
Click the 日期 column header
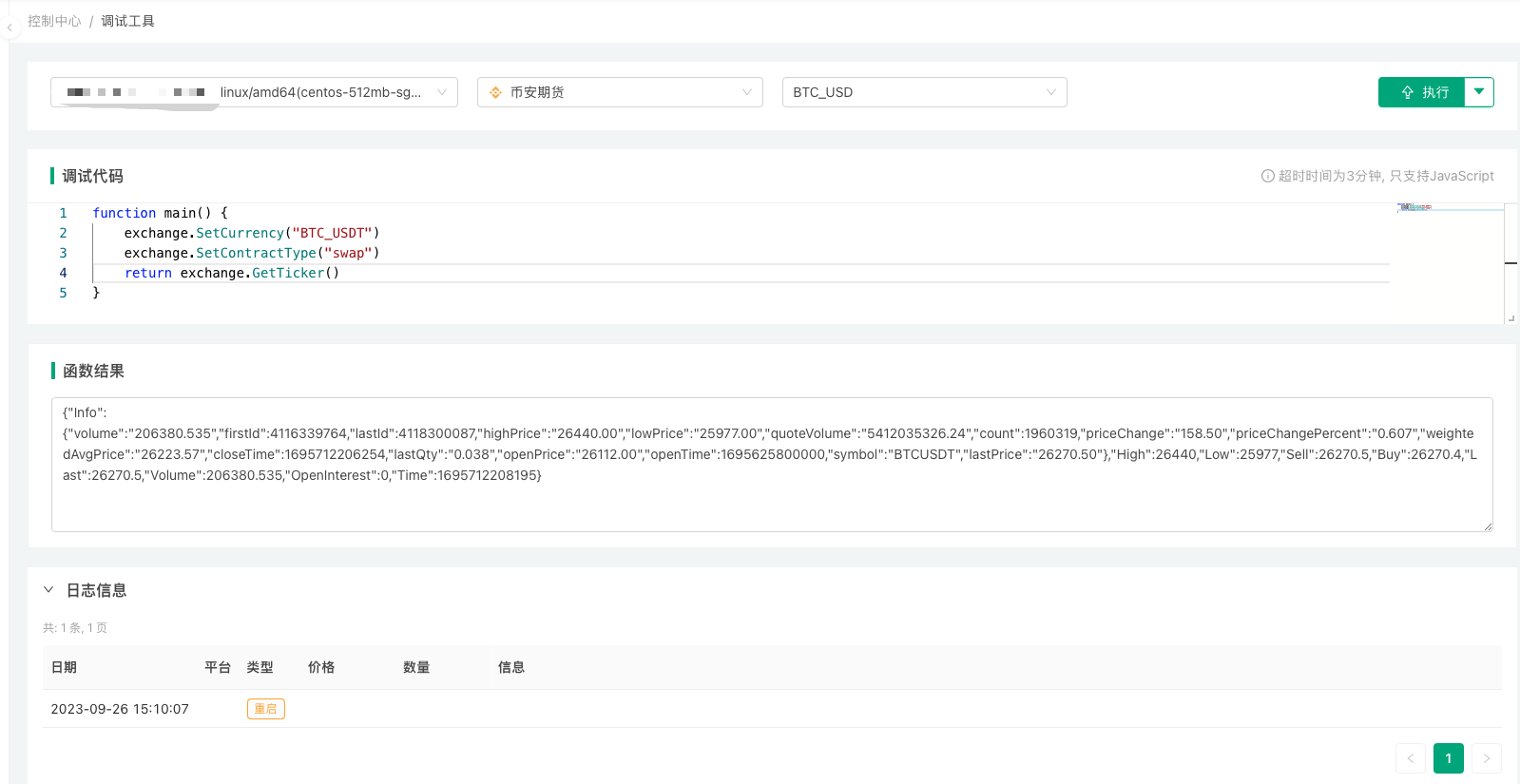64,667
